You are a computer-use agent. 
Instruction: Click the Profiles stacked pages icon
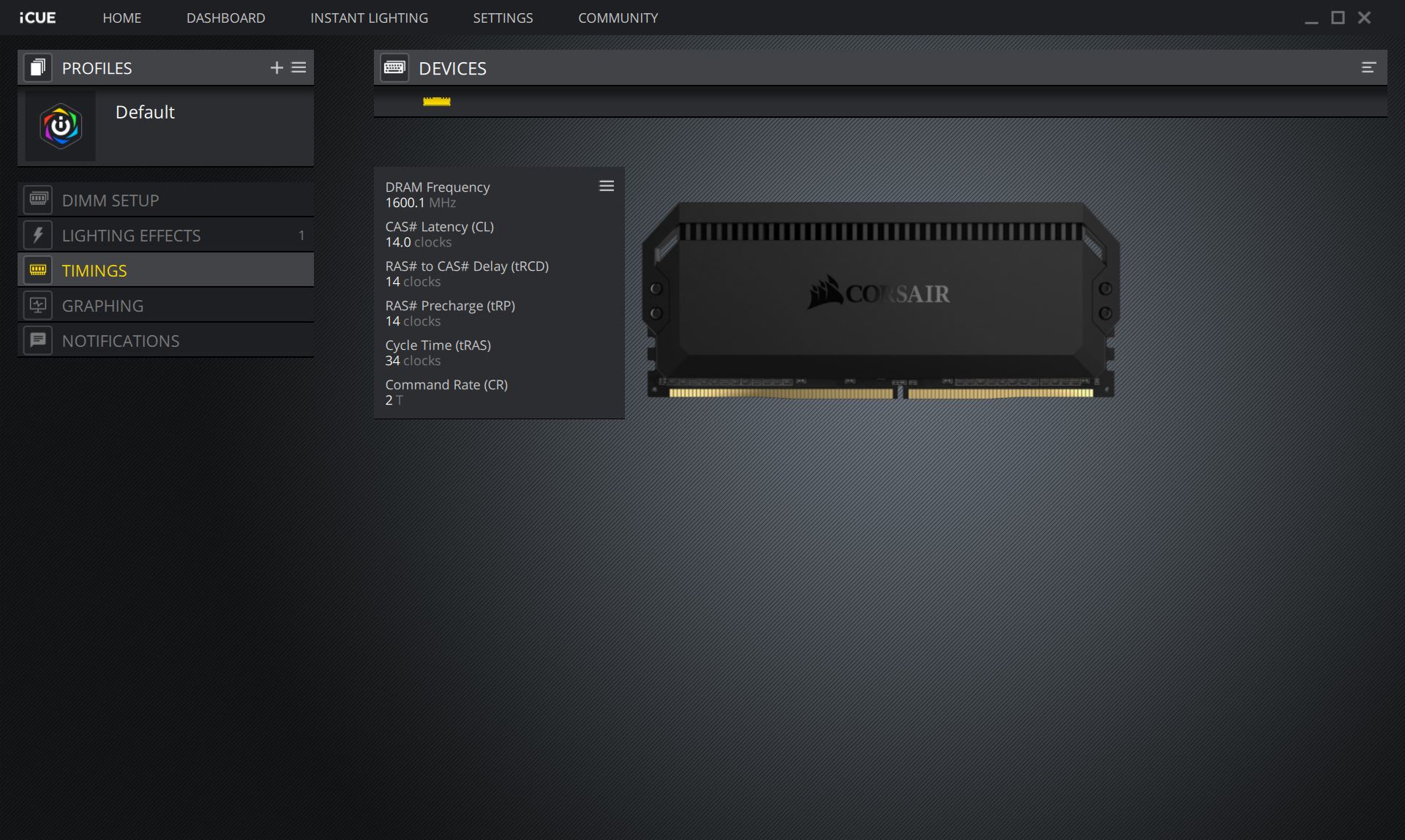coord(38,68)
